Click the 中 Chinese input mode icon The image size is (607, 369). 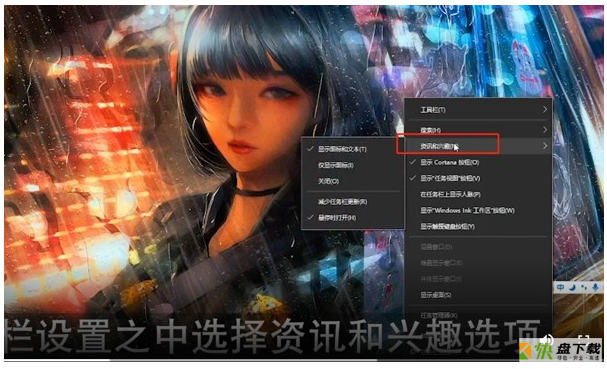pos(560,287)
